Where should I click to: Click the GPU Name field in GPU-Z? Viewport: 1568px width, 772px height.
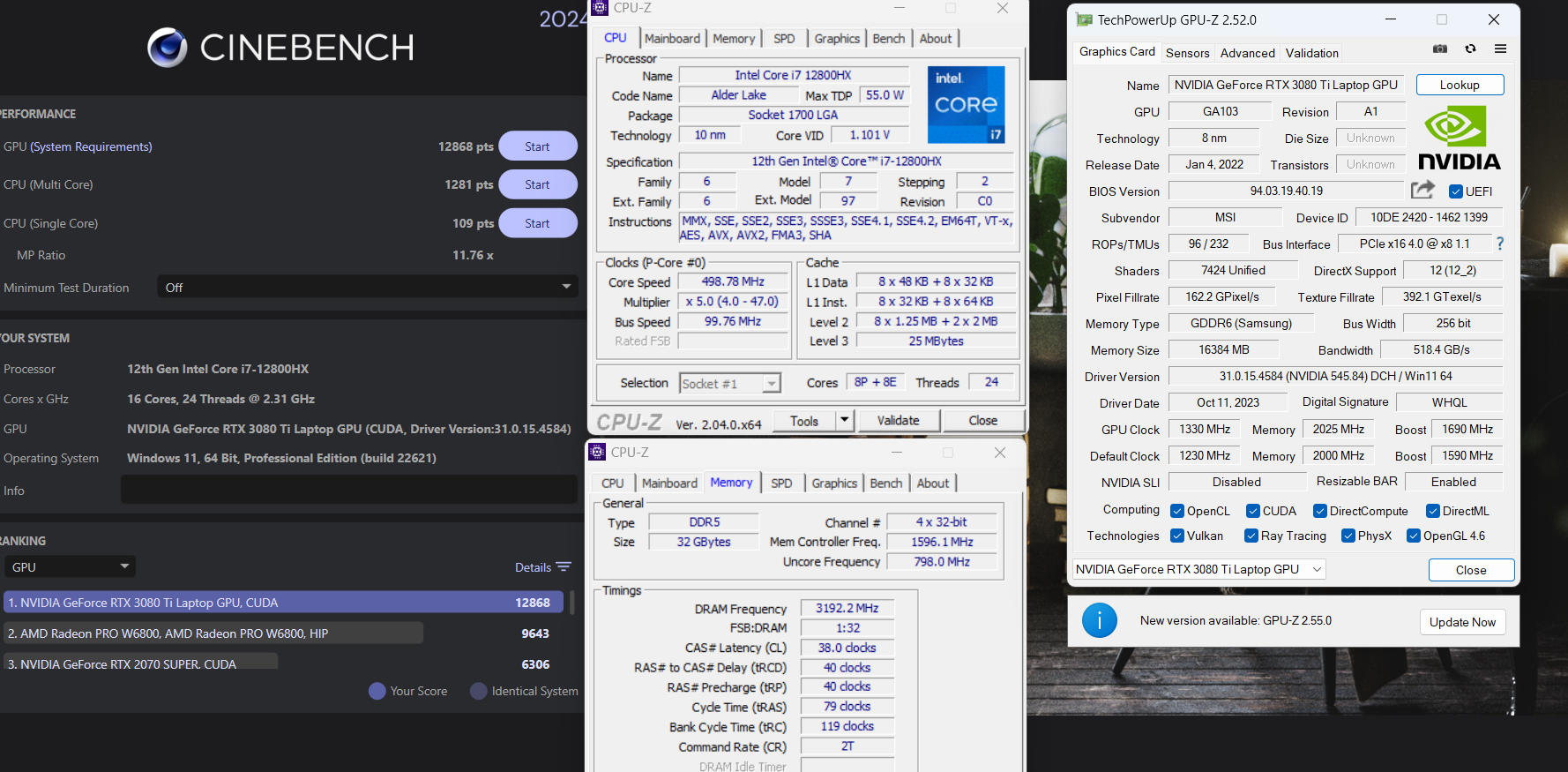pyautogui.click(x=1288, y=85)
